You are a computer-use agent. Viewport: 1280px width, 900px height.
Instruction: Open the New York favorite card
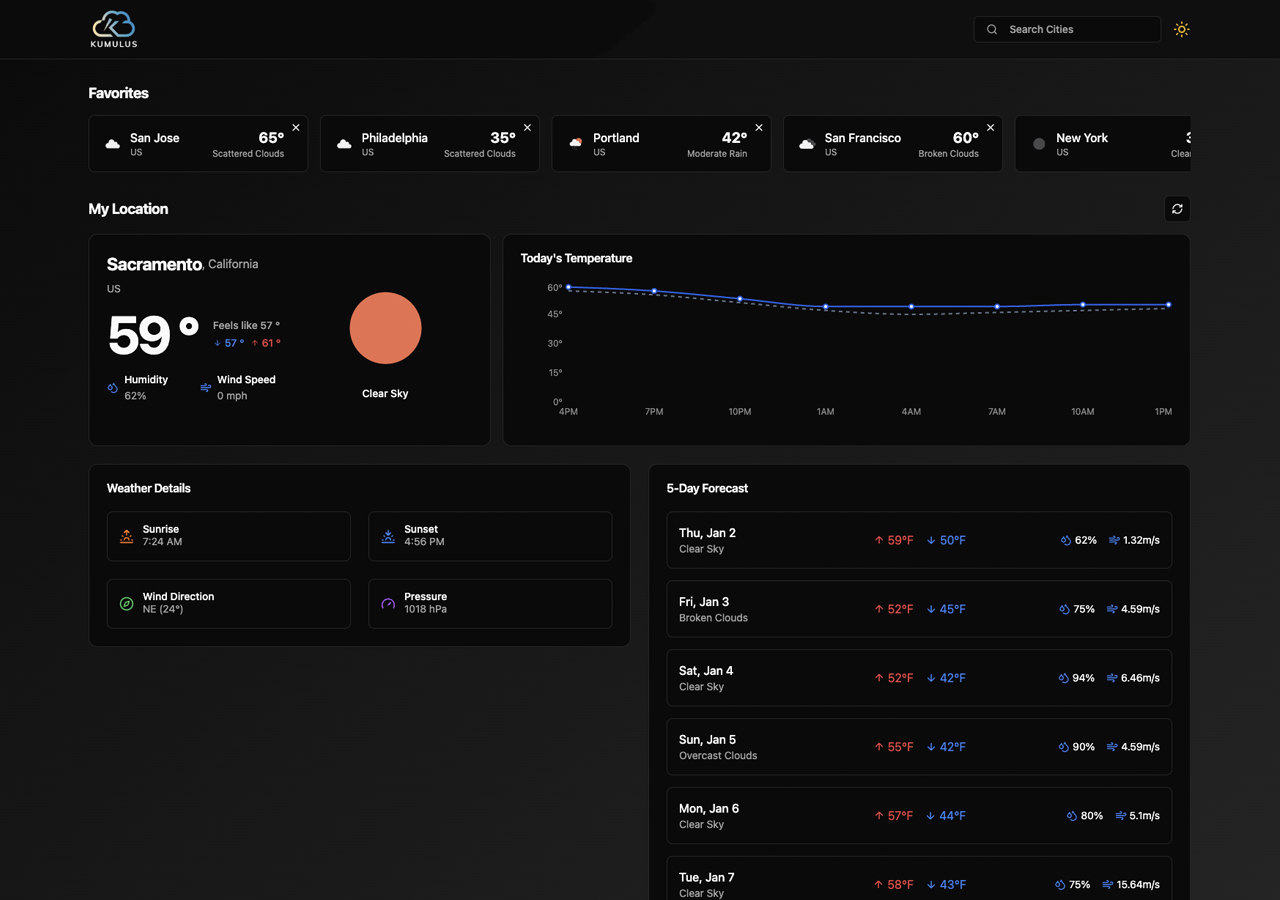click(1100, 144)
